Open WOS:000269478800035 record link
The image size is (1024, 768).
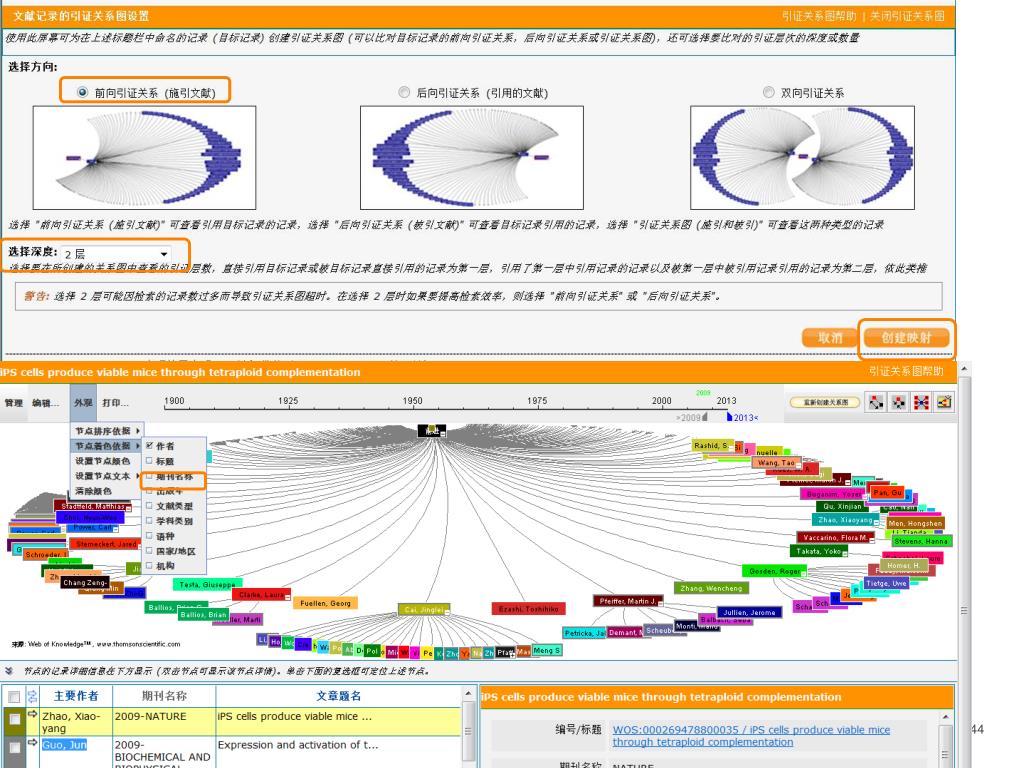(x=751, y=736)
